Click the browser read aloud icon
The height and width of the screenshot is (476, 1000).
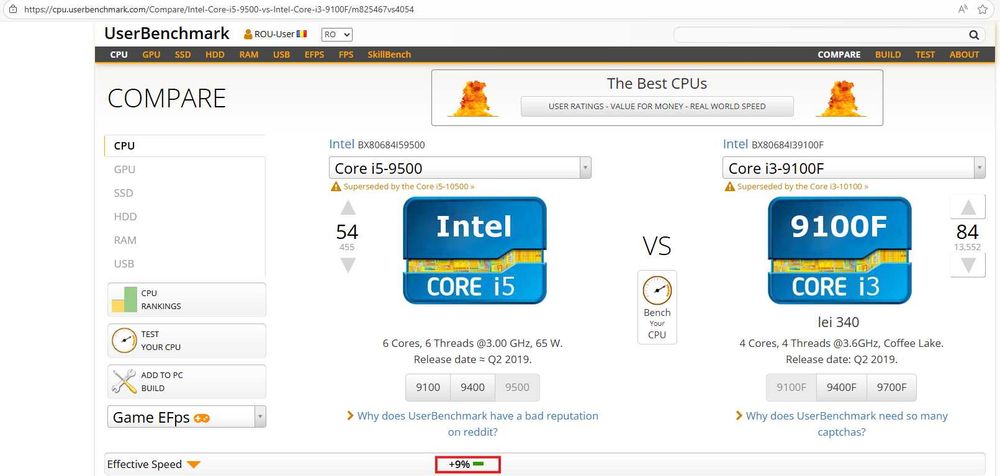pyautogui.click(x=962, y=10)
